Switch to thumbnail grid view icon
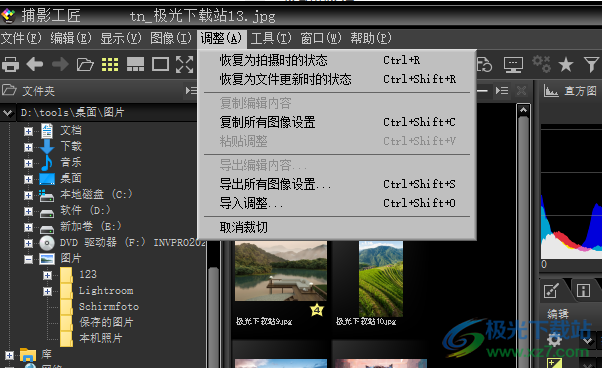The image size is (602, 368). (110, 64)
